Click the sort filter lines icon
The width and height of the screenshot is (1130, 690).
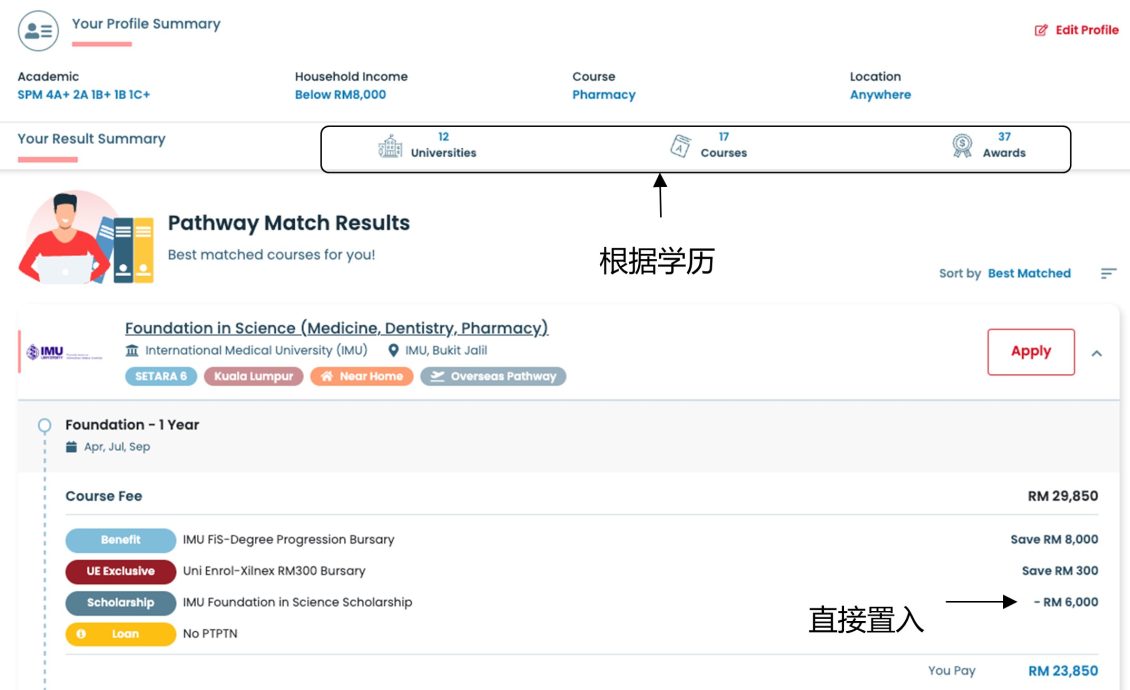click(x=1108, y=273)
